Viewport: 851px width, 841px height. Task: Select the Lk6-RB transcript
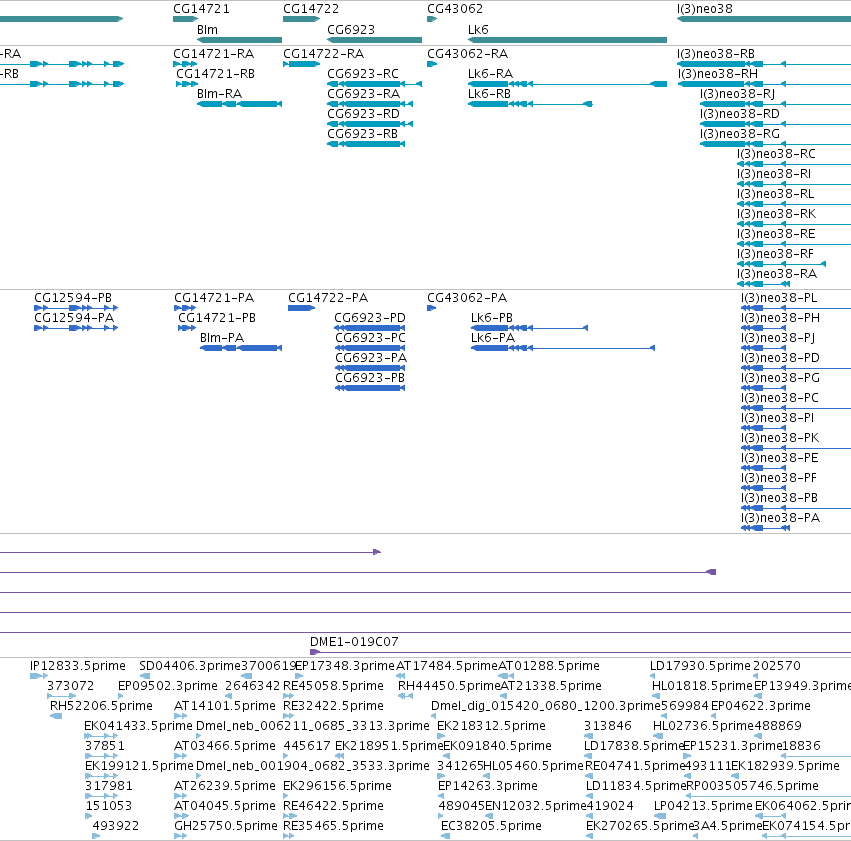coord(489,94)
